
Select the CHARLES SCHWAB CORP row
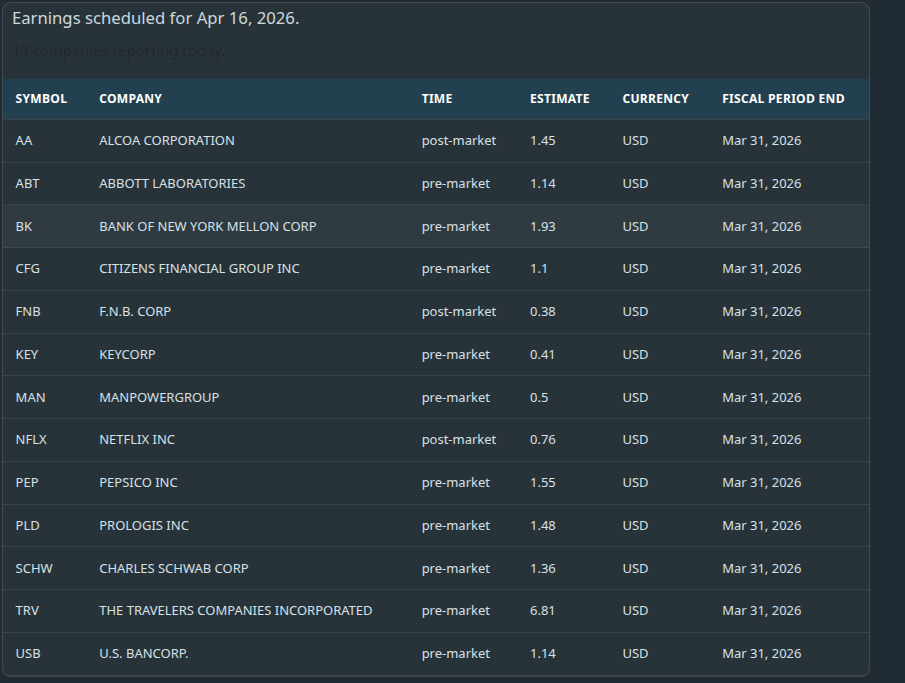pyautogui.click(x=174, y=569)
